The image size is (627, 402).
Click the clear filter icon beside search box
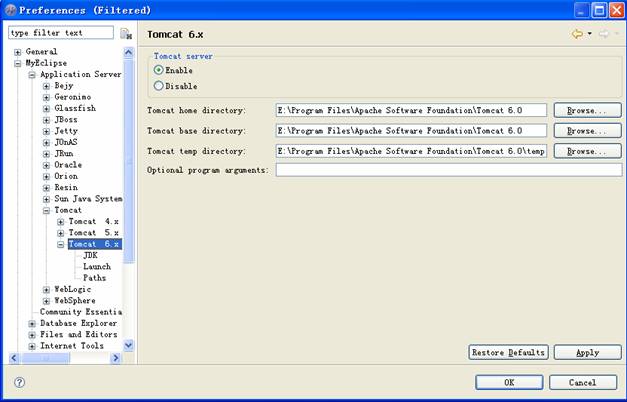(126, 34)
